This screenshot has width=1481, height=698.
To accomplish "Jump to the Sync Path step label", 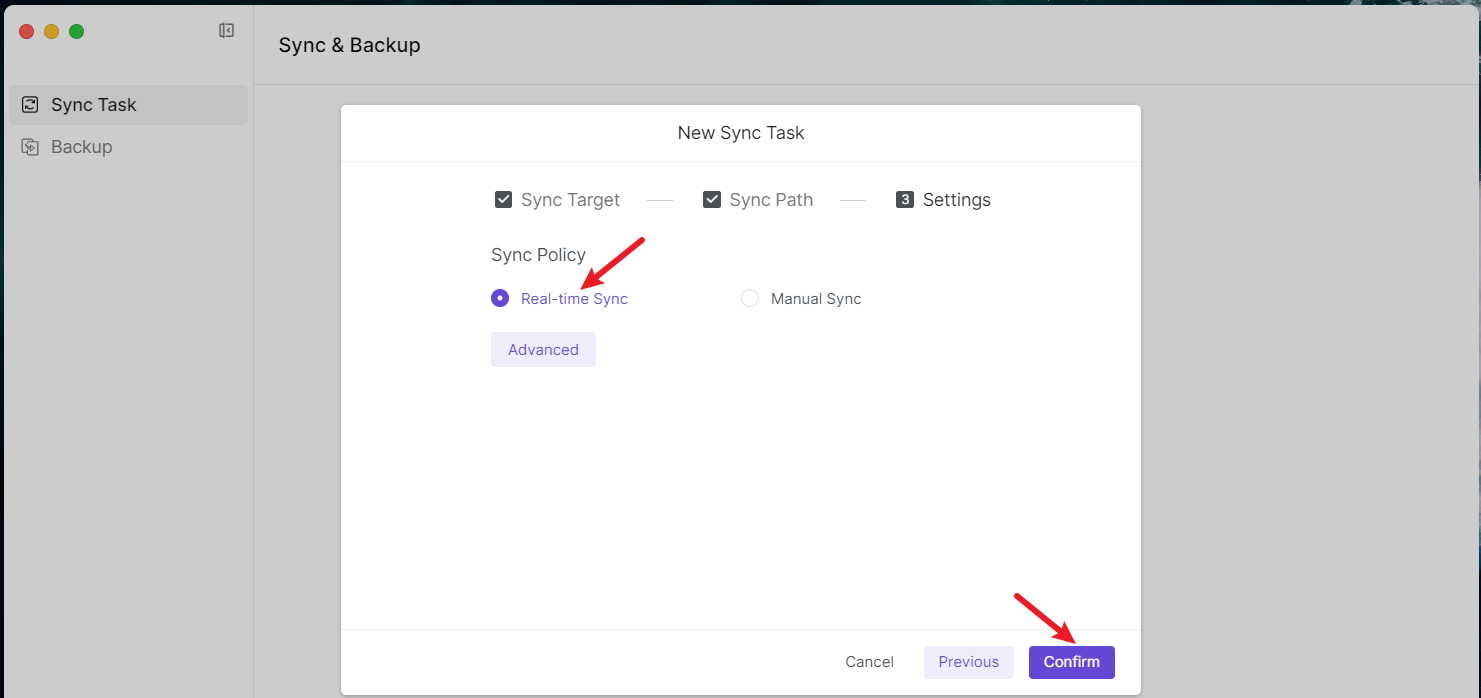I will point(771,200).
